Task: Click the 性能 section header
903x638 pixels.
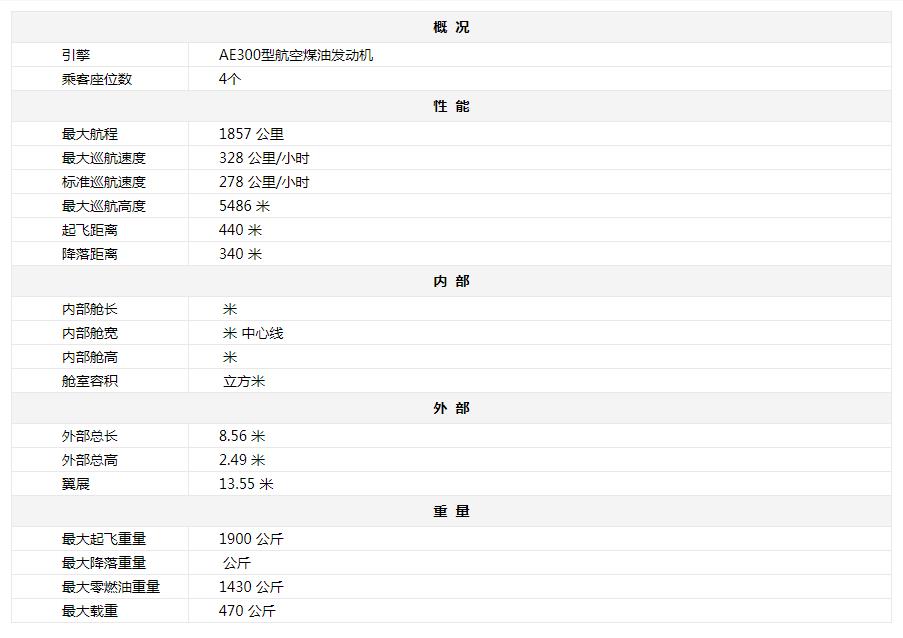Action: coord(451,106)
